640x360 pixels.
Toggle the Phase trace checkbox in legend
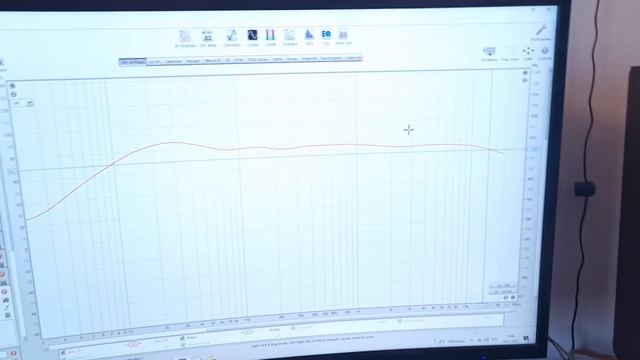coord(182,338)
